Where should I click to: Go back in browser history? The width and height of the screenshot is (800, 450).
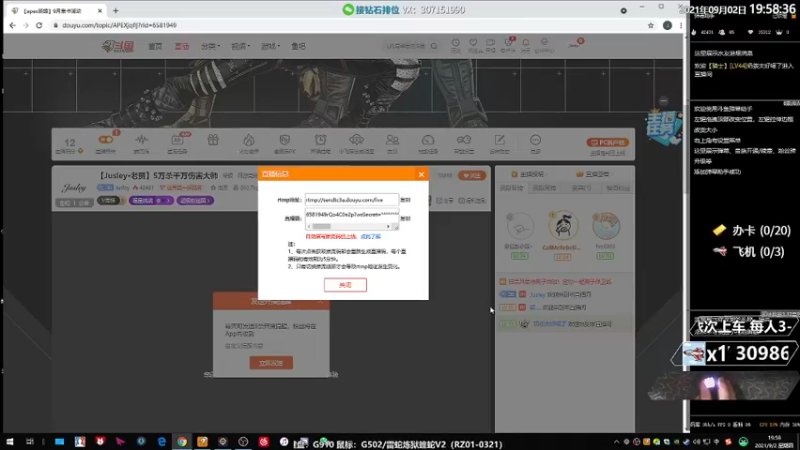[12, 25]
